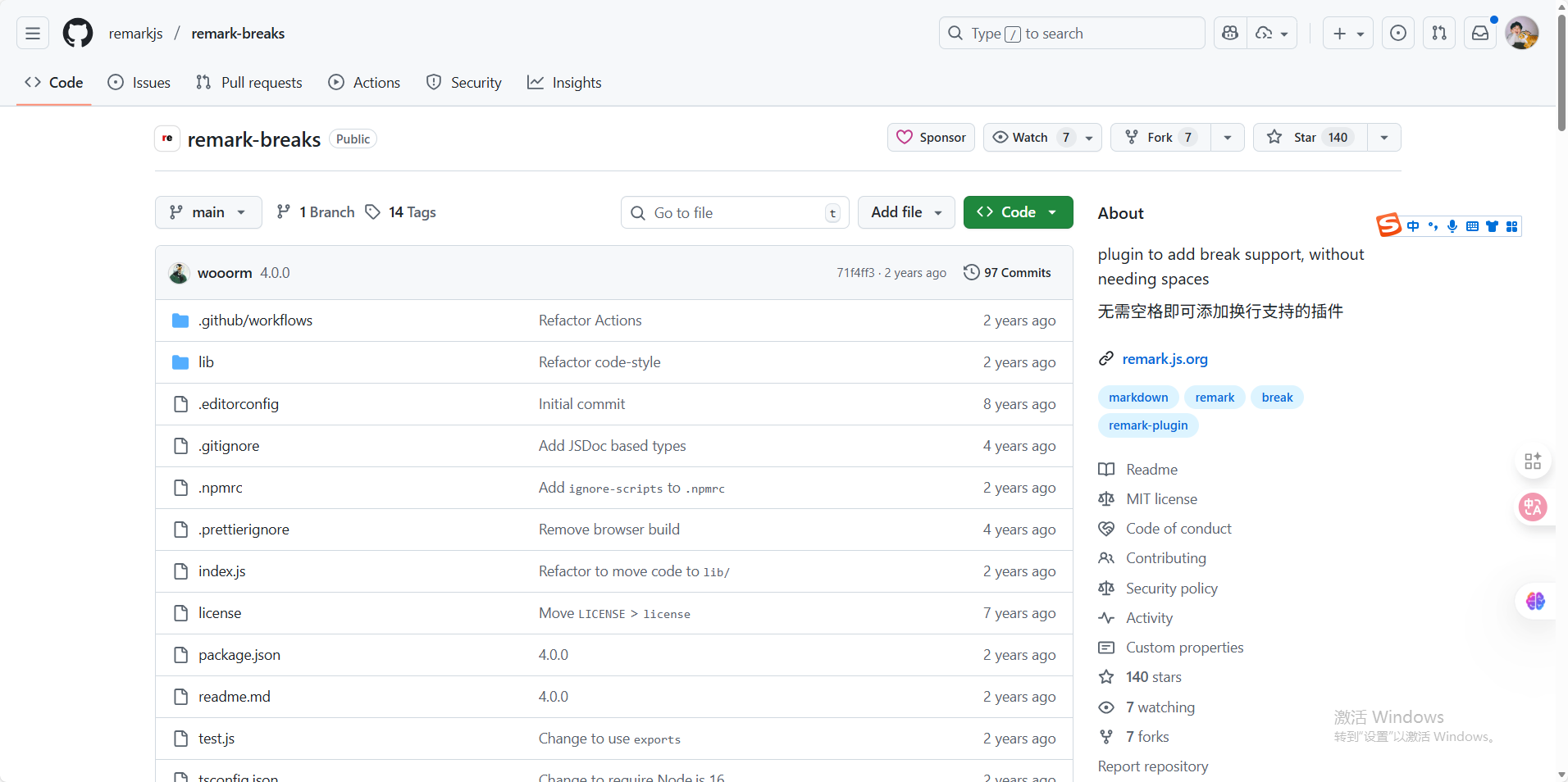Open user profile avatar menu
This screenshot has height=782, width=1568.
click(x=1522, y=34)
